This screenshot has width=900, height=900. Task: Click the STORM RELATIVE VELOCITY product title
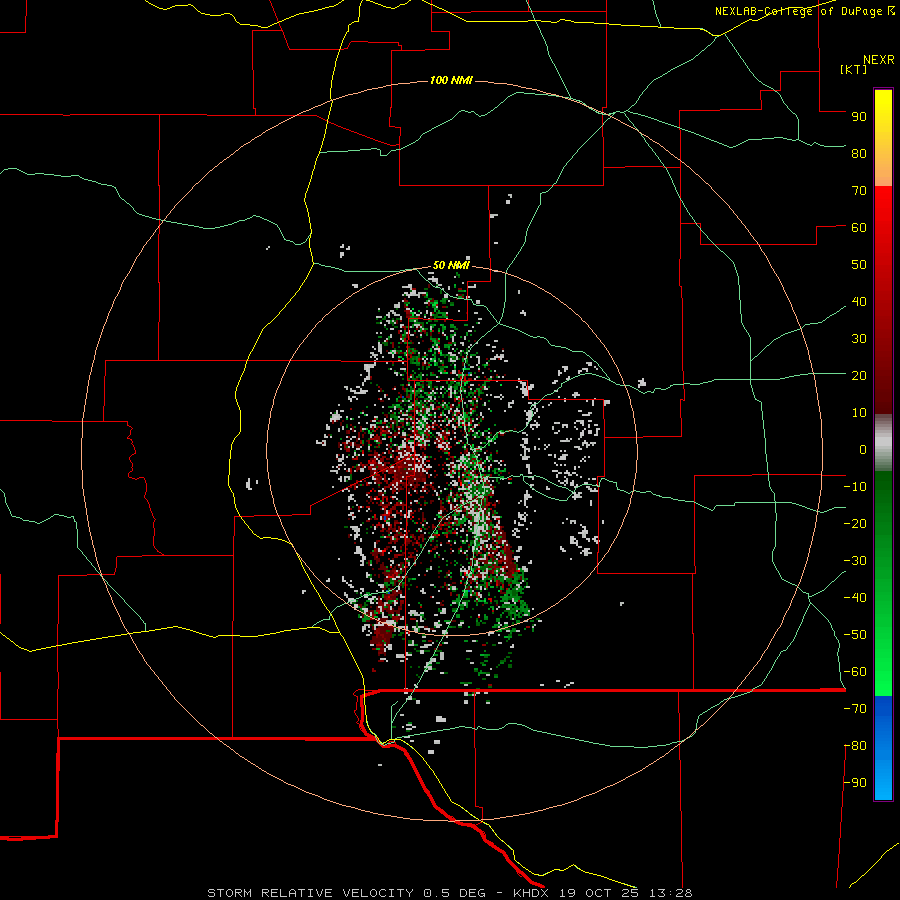click(x=310, y=893)
